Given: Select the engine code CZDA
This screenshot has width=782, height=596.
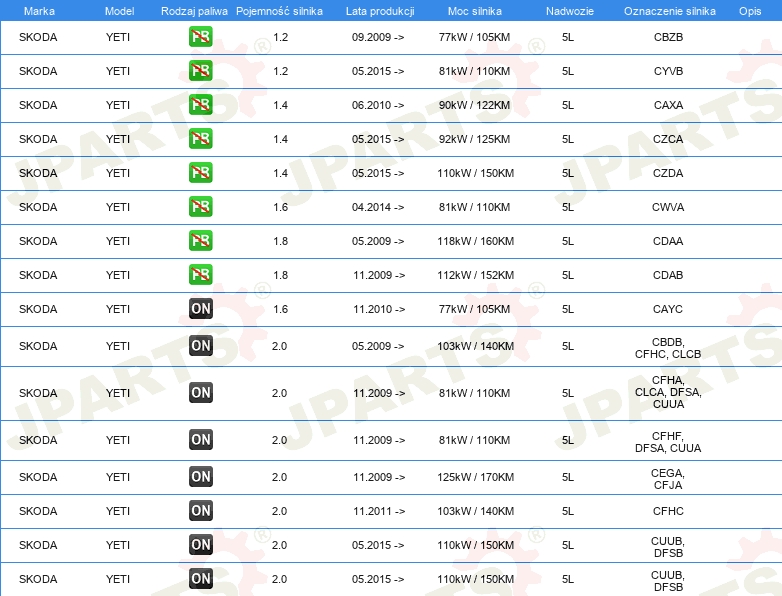Looking at the screenshot, I should coord(668,173).
